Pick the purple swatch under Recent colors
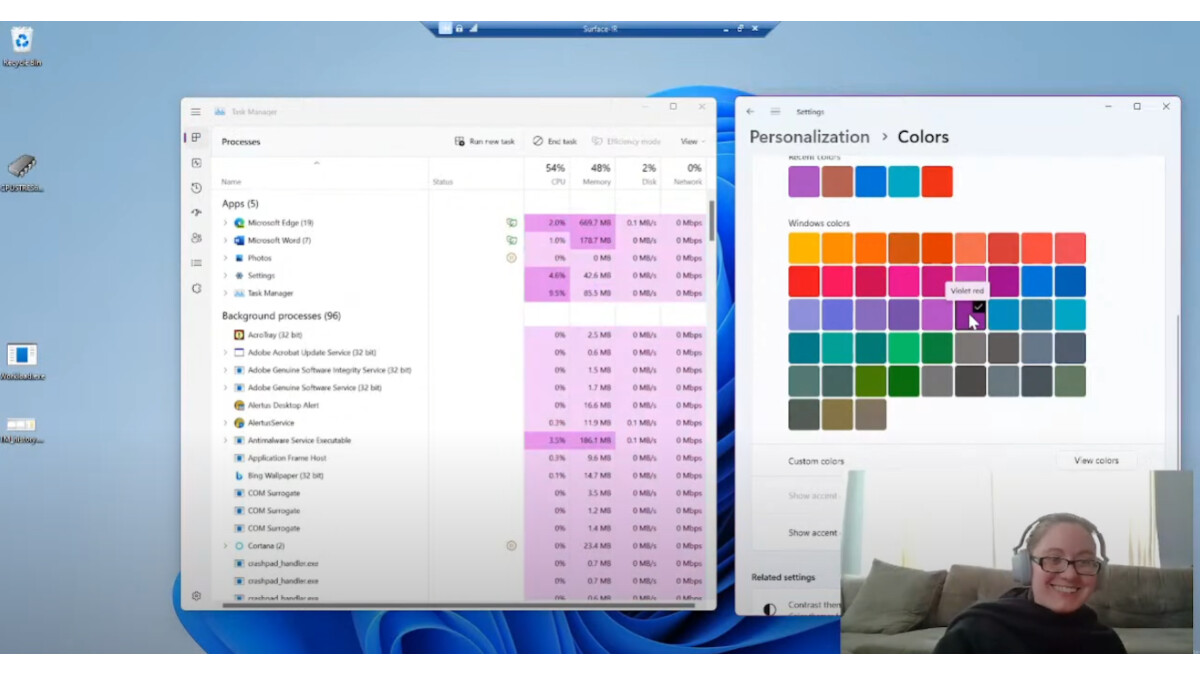Viewport: 1200px width, 675px height. pyautogui.click(x=804, y=182)
